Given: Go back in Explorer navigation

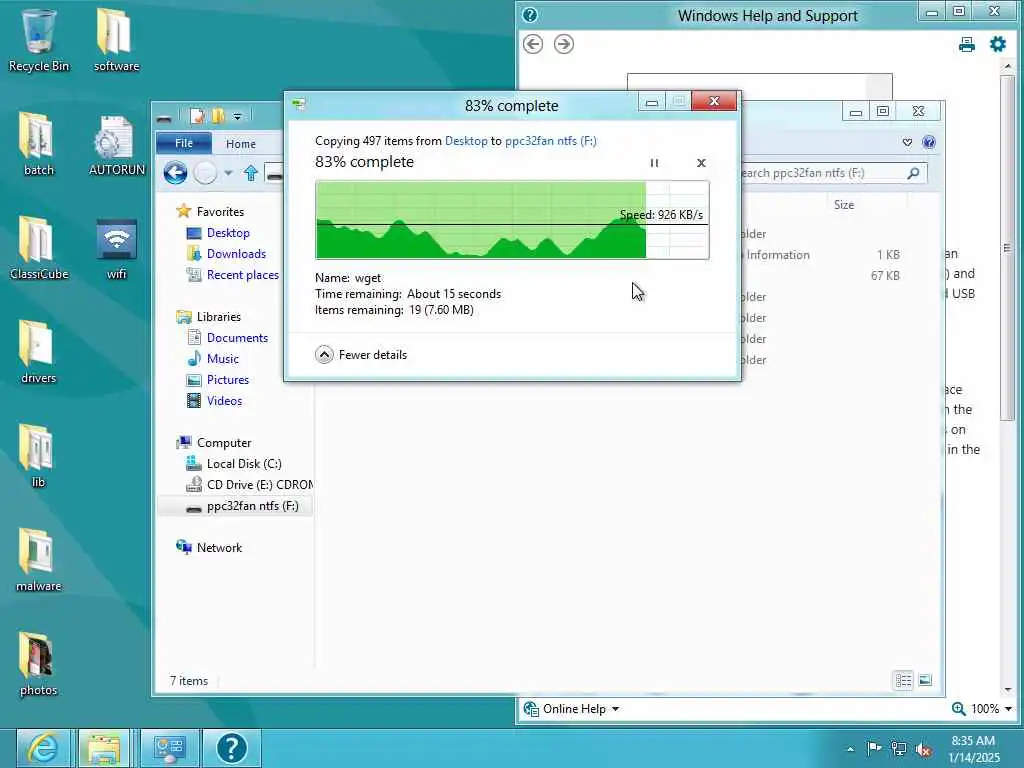Looking at the screenshot, I should pyautogui.click(x=175, y=173).
